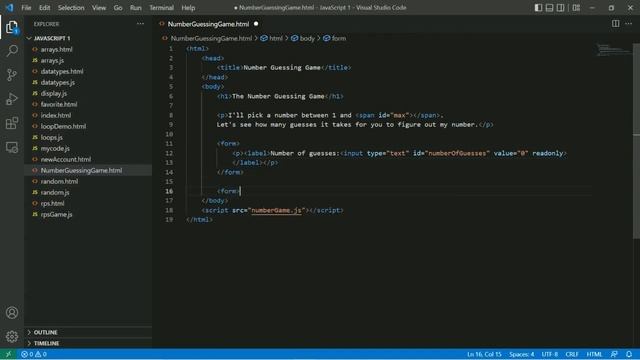
Task: Open mycode.js in explorer
Action: pos(55,149)
